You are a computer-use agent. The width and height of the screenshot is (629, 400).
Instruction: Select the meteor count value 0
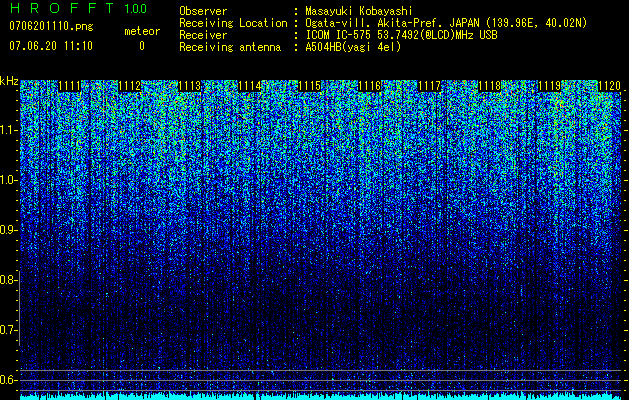click(x=142, y=46)
